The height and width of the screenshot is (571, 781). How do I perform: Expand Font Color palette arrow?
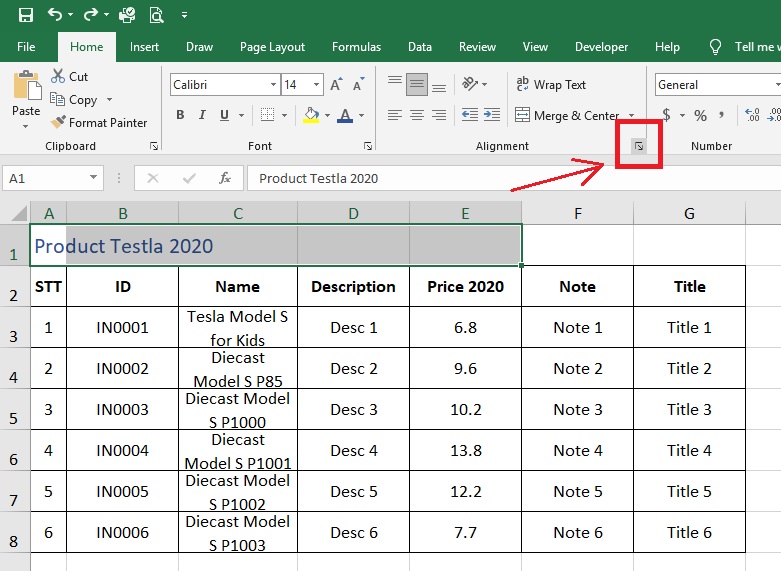point(362,116)
